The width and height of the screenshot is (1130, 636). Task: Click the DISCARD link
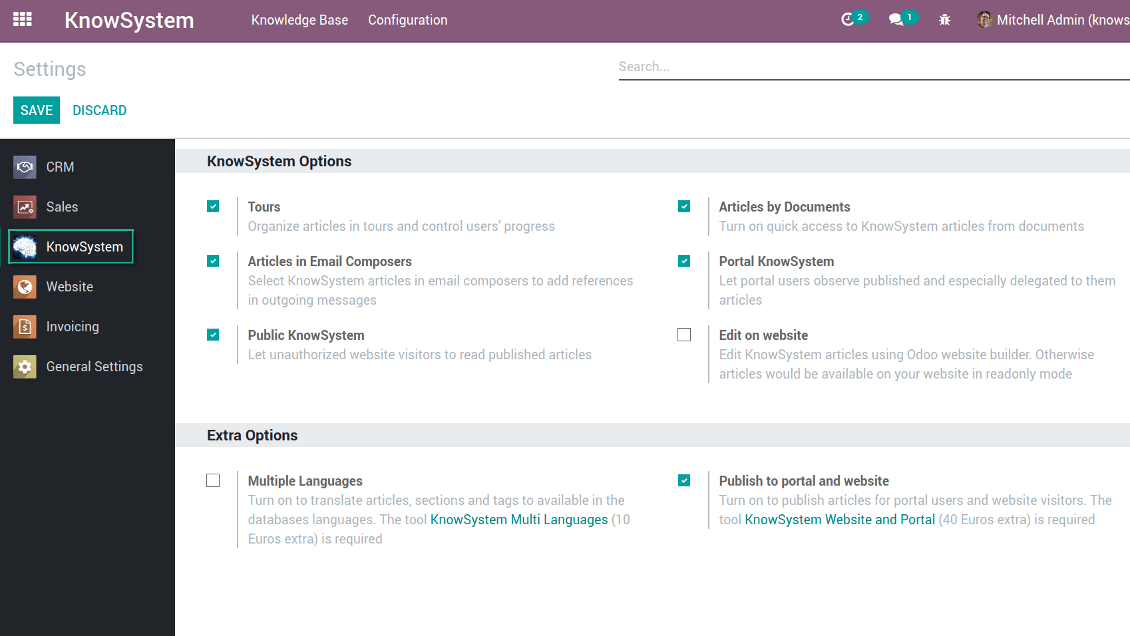tap(99, 110)
